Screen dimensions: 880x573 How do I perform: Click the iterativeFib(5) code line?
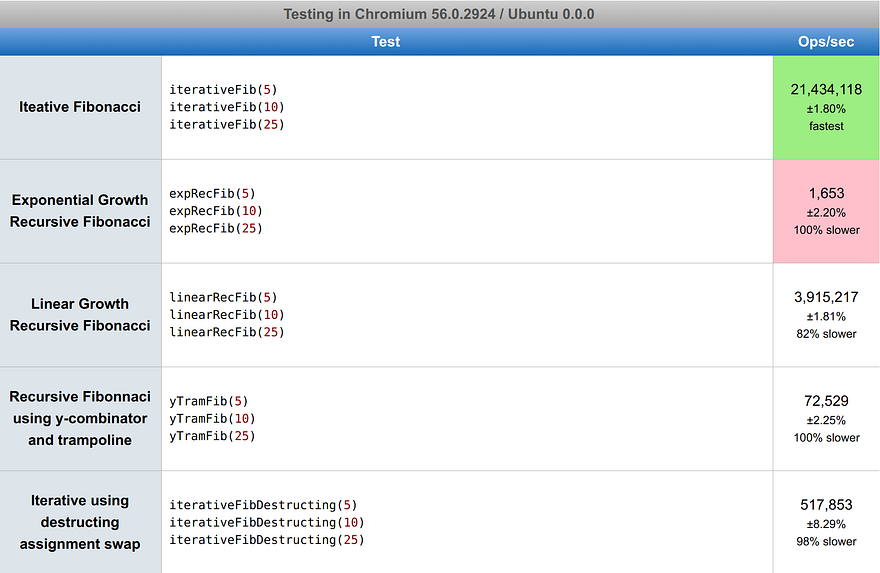tap(223, 90)
